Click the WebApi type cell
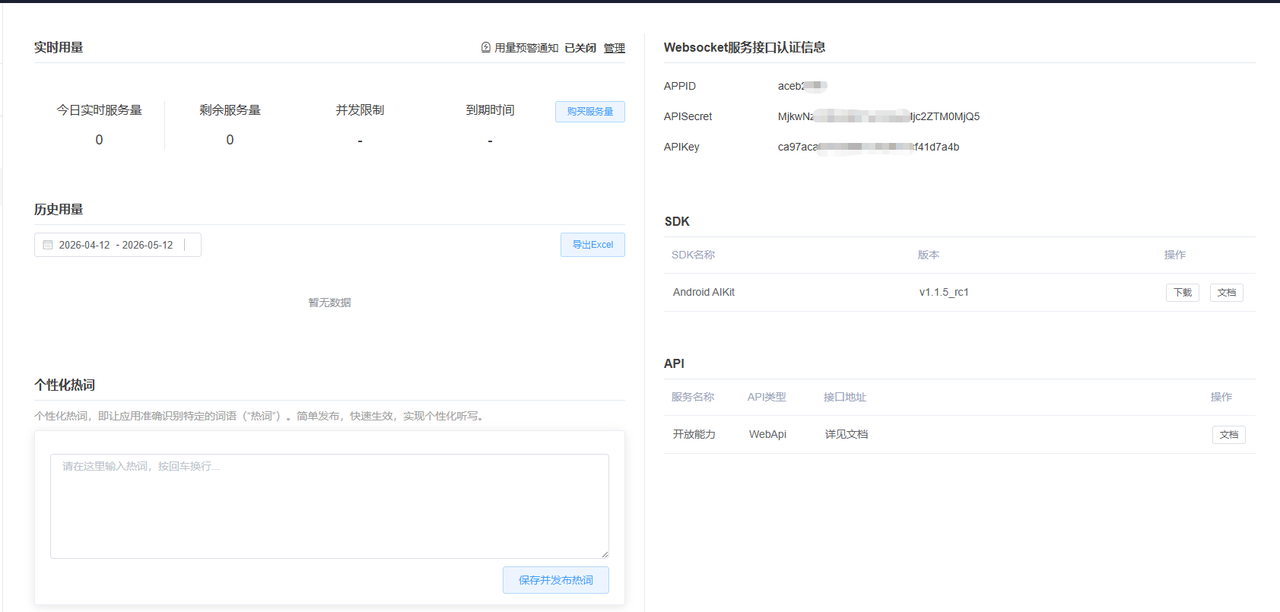This screenshot has width=1280, height=612. tap(768, 435)
